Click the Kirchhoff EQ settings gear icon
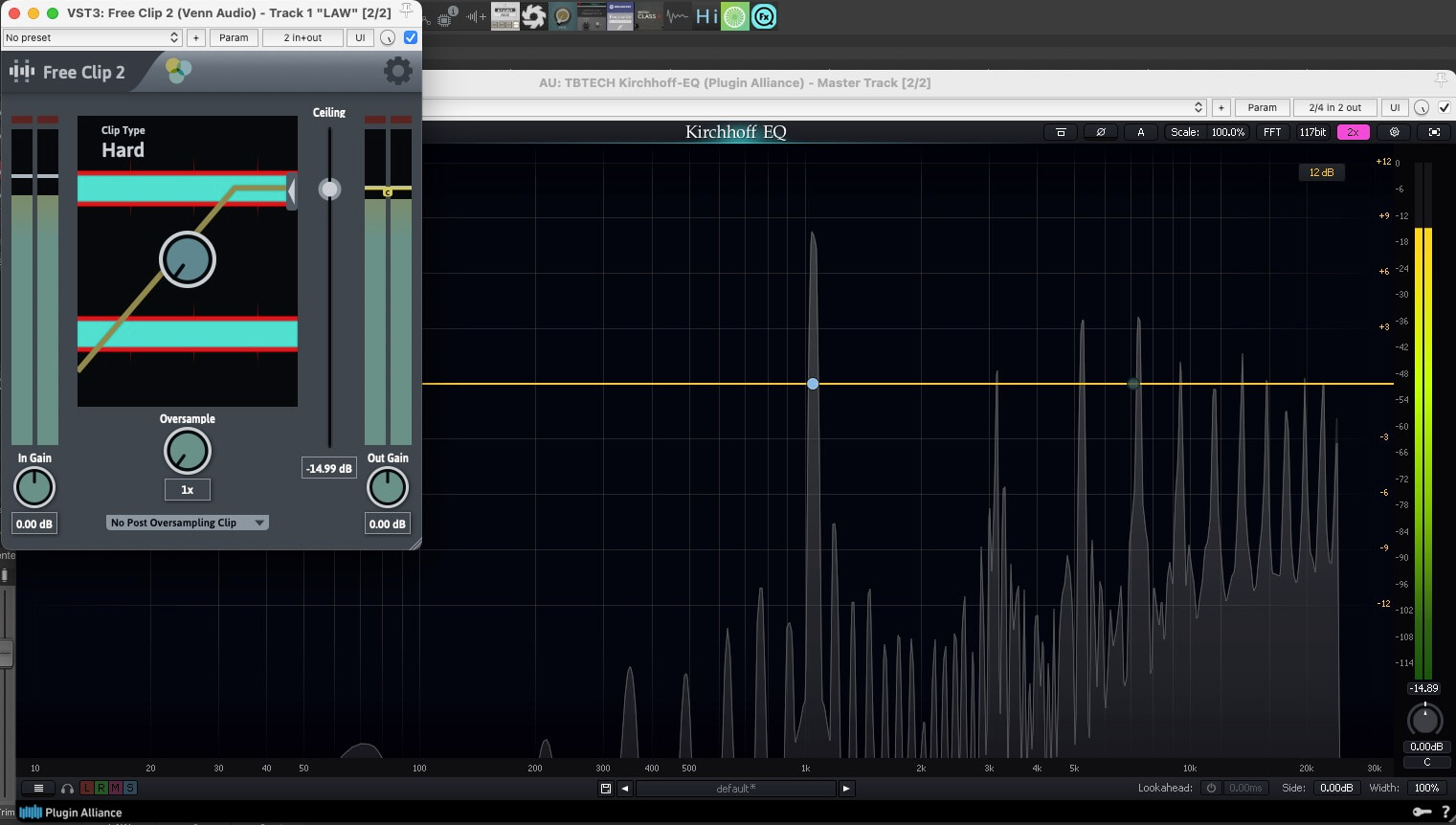 (1394, 132)
